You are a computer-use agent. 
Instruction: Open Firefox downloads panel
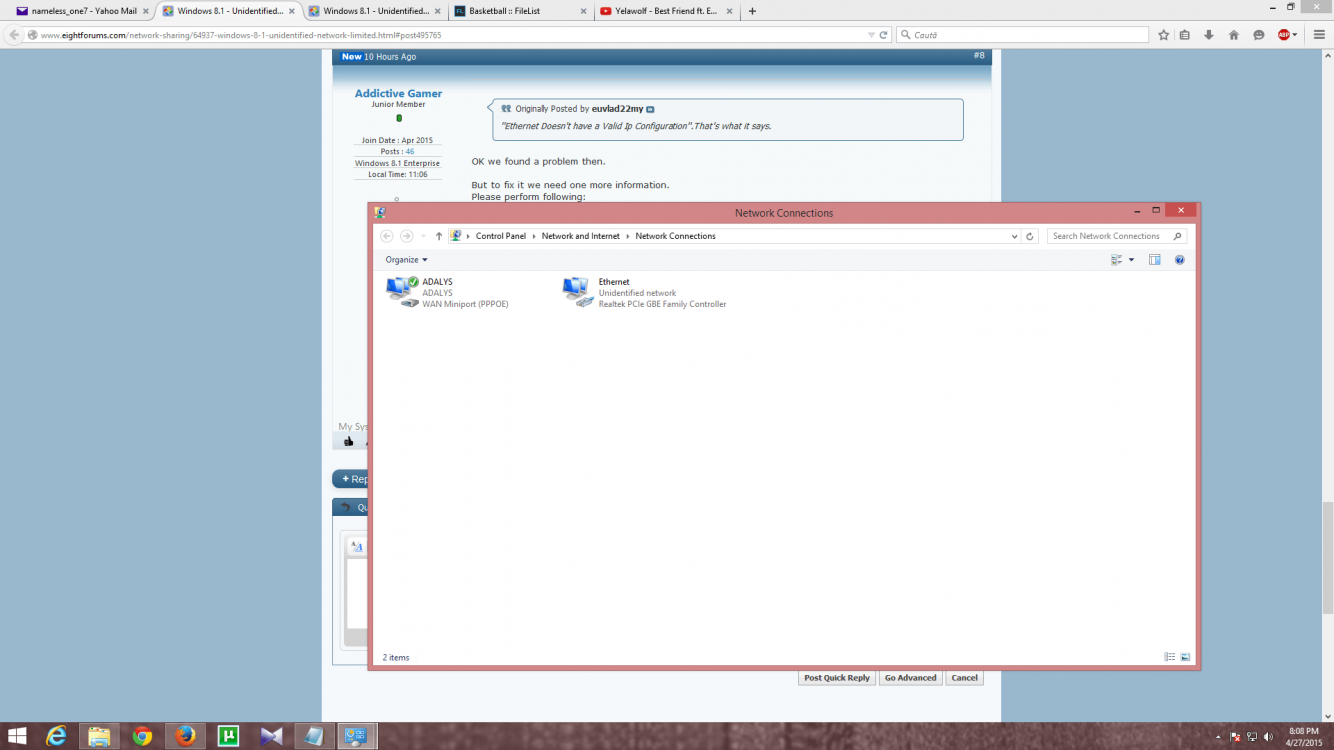(x=1209, y=35)
